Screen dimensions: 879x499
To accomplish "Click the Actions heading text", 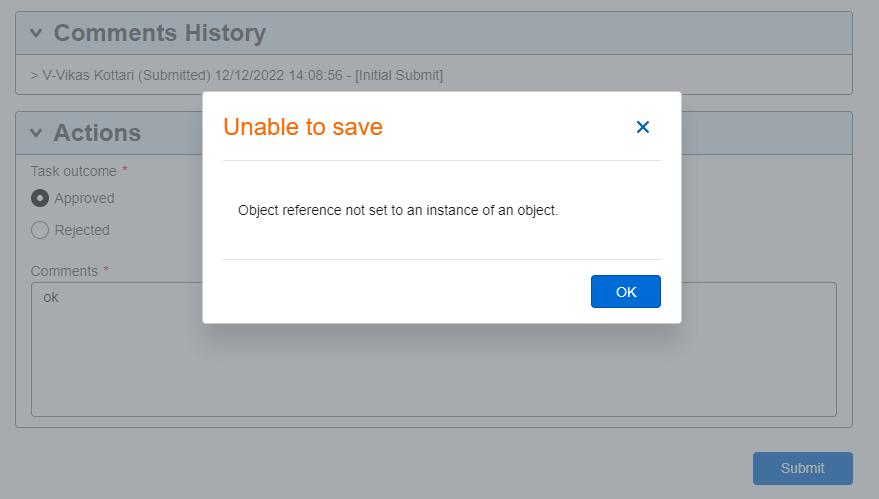I will [98, 133].
